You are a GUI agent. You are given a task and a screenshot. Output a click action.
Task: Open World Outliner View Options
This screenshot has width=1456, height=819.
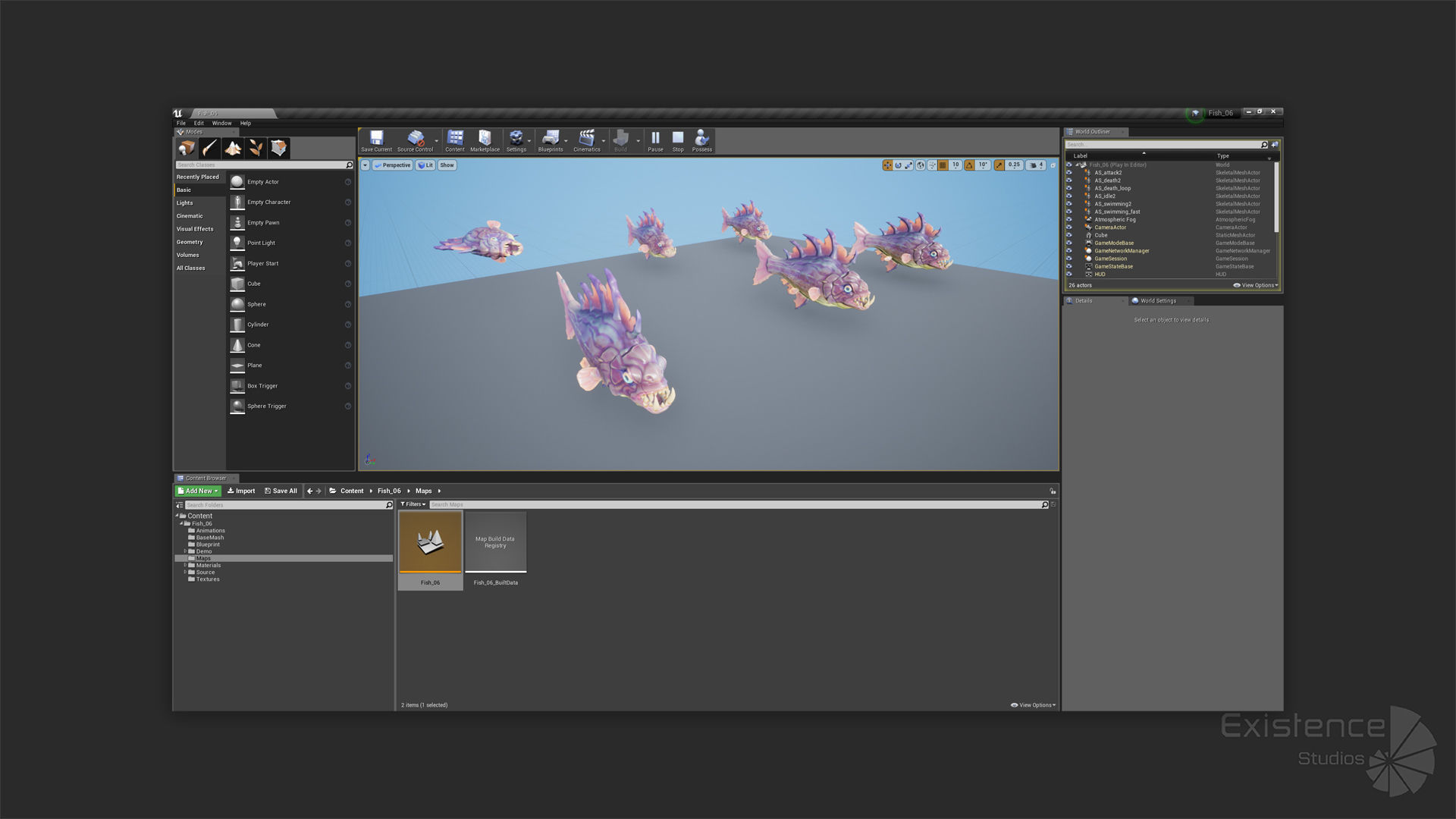tap(1256, 286)
